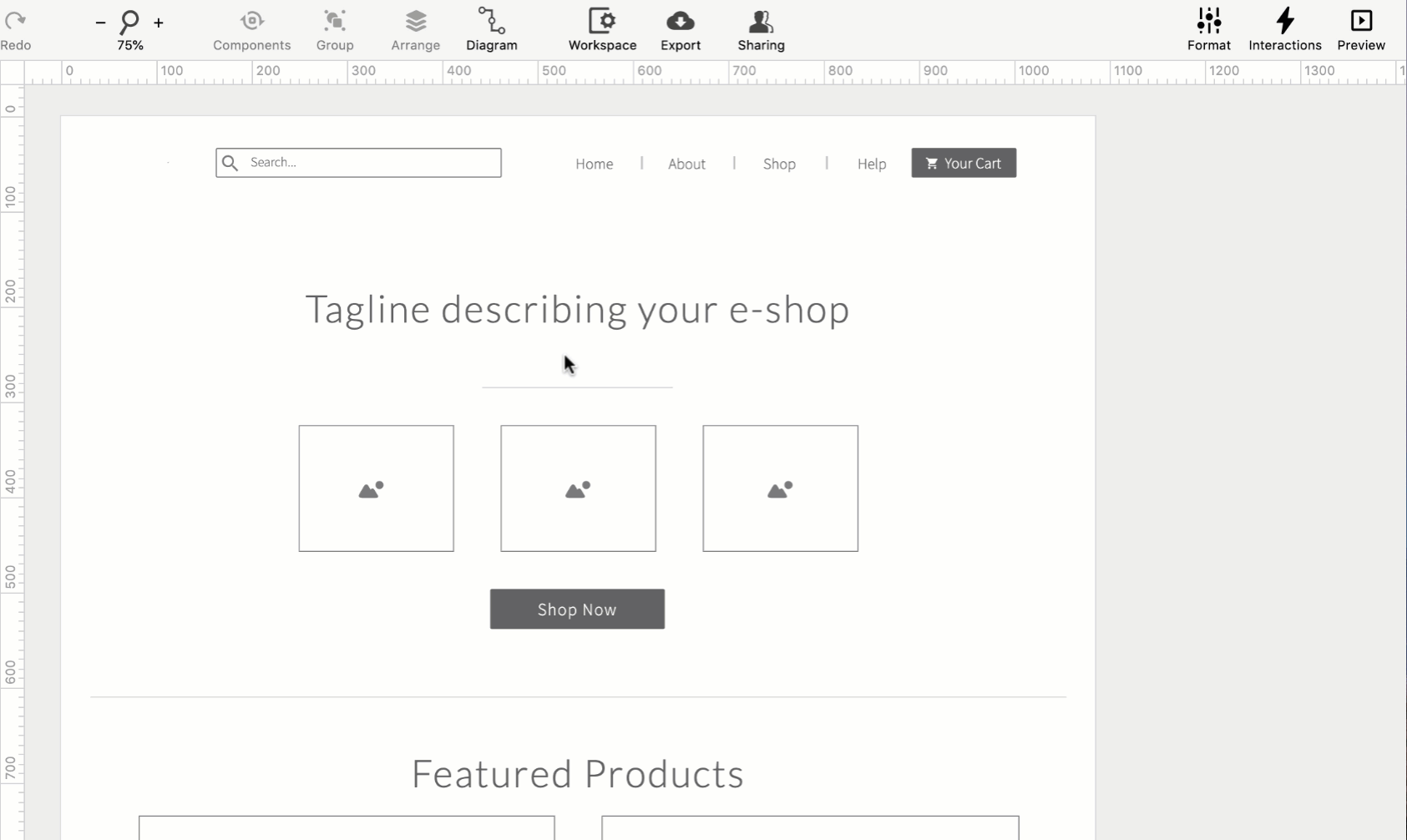Launch Preview mode
The height and width of the screenshot is (840, 1407).
point(1360,29)
